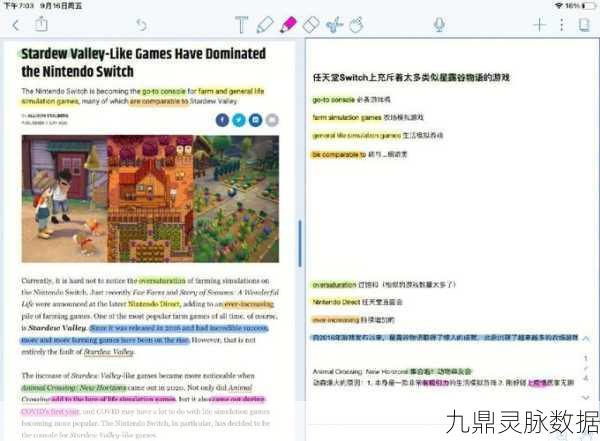Click the 'farm simulation games' note line
This screenshot has height=441, width=600.
click(x=368, y=118)
